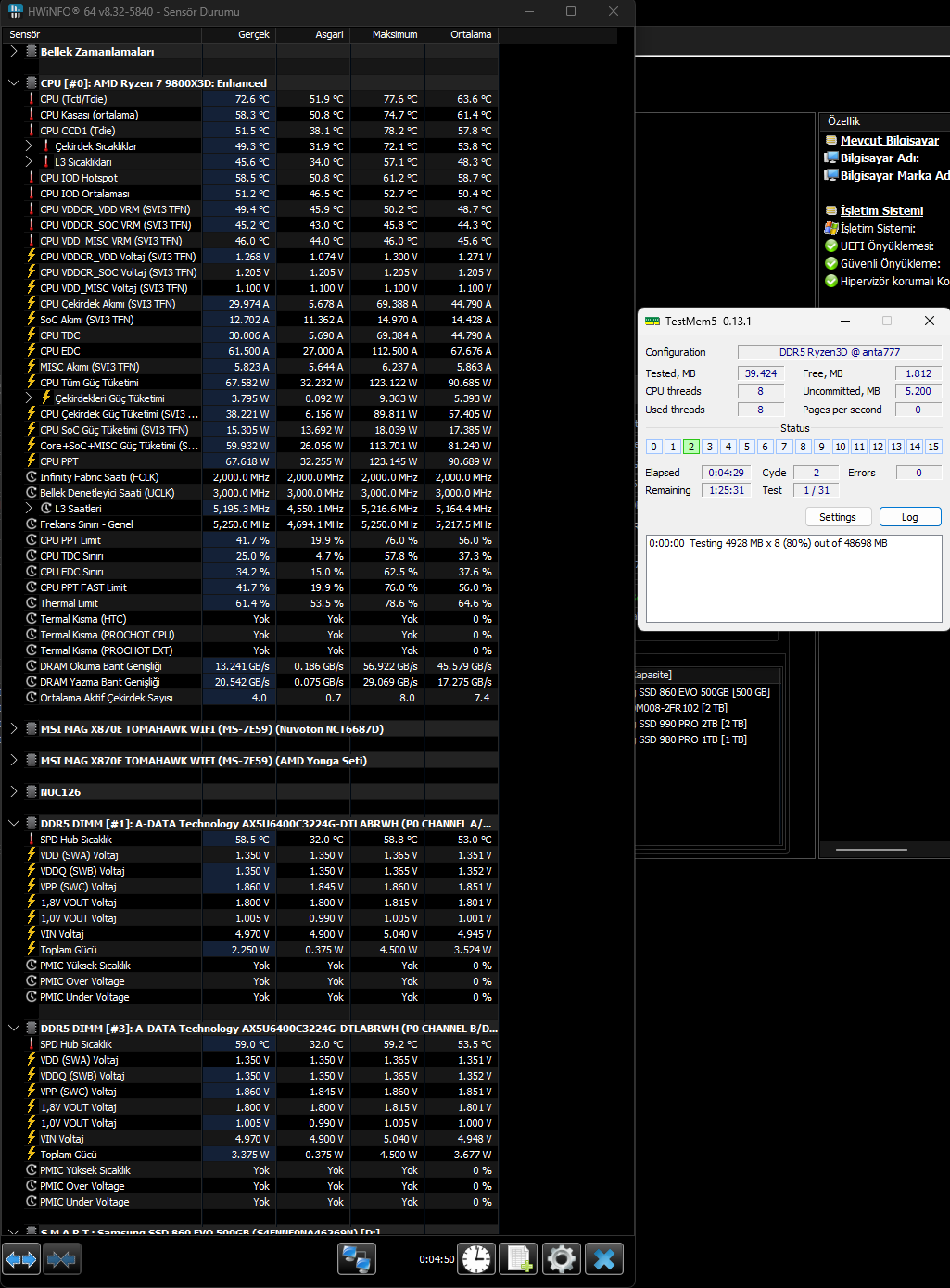The image size is (950, 1288).
Task: Click the TestMem5 Configuration field
Action: pyautogui.click(x=840, y=352)
